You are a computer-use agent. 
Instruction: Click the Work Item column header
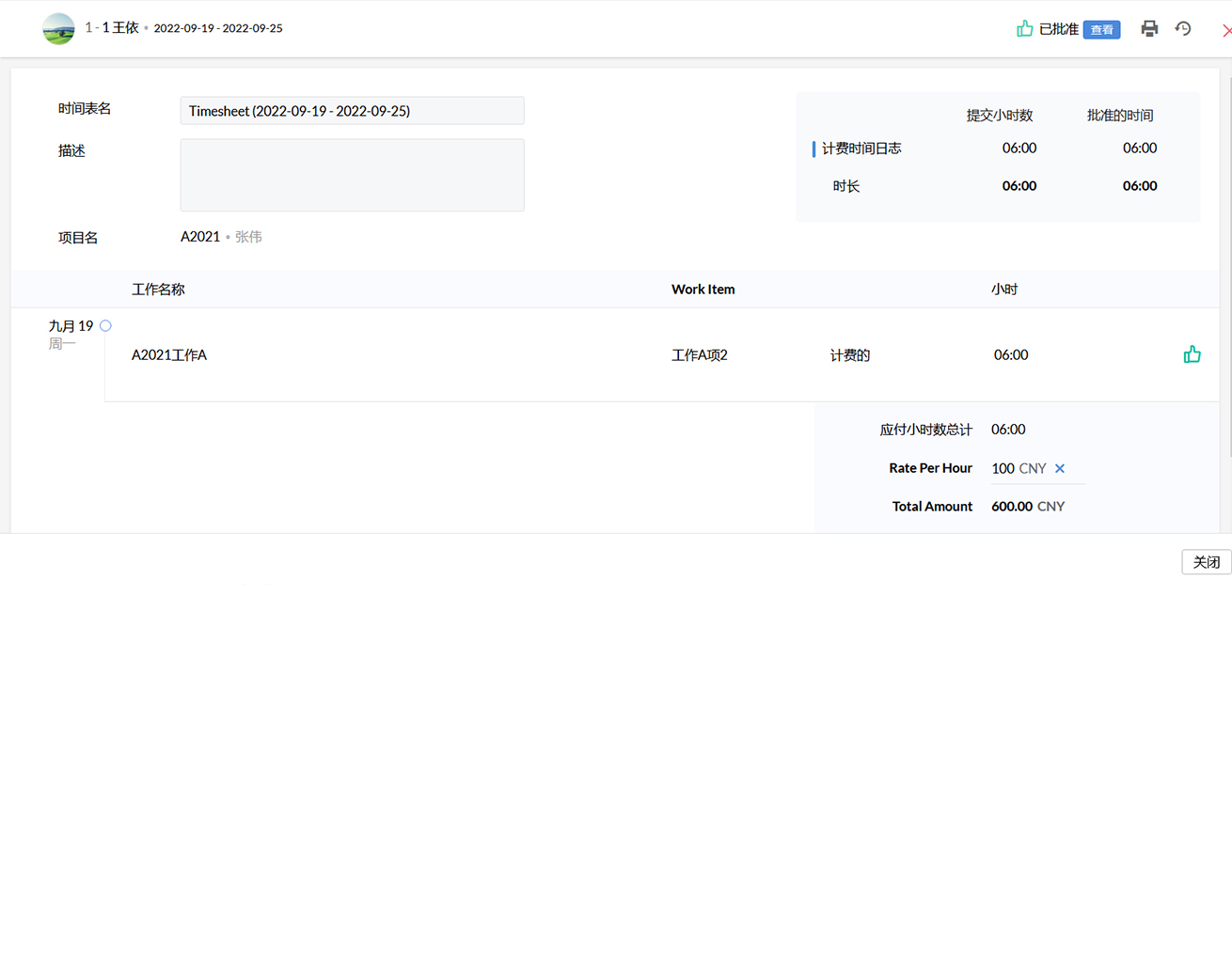click(703, 290)
